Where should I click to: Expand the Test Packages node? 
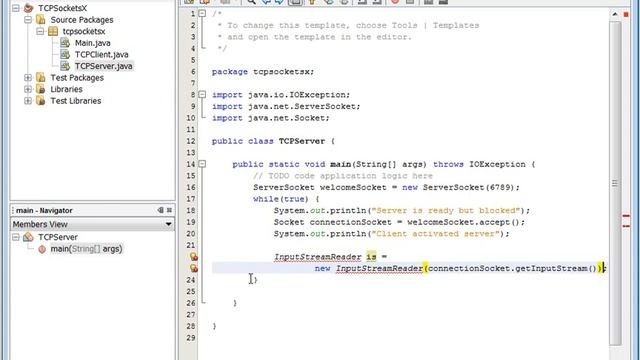click(x=28, y=77)
